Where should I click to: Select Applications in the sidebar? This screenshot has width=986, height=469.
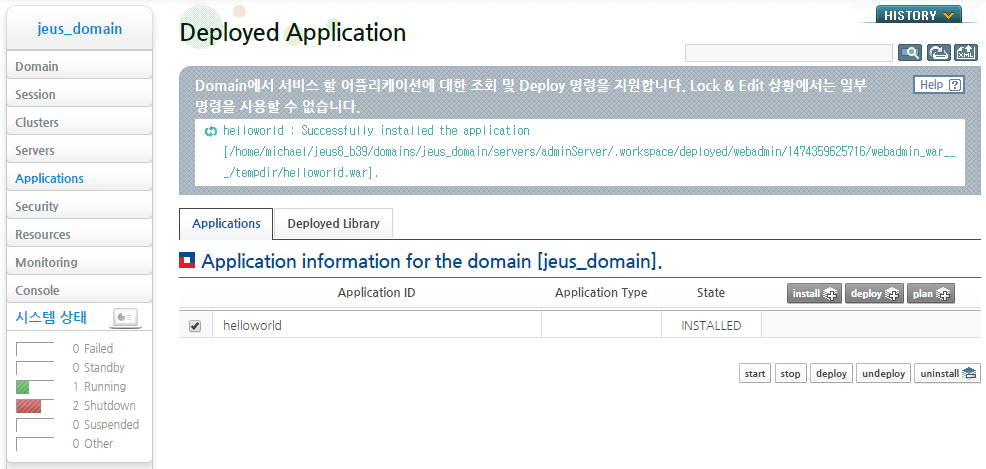pos(79,178)
